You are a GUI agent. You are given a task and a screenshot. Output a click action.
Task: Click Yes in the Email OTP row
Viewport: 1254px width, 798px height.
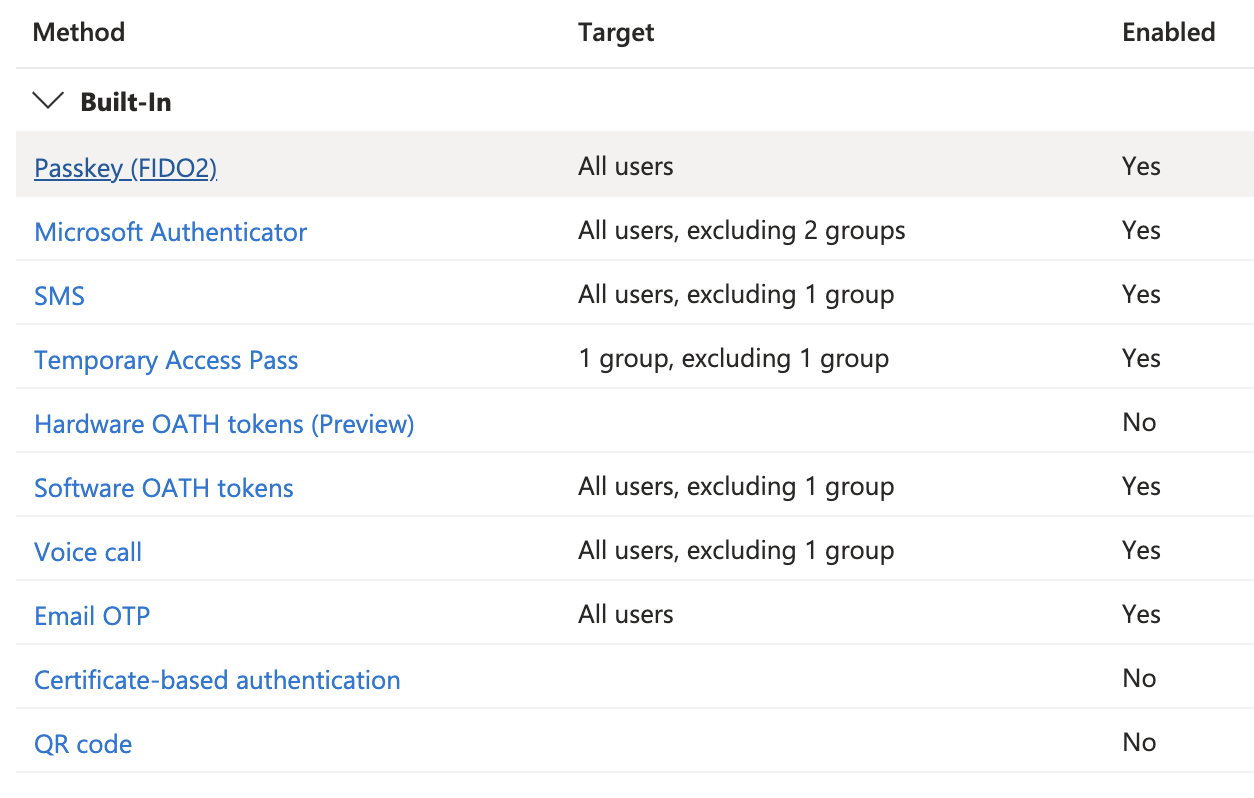1141,613
